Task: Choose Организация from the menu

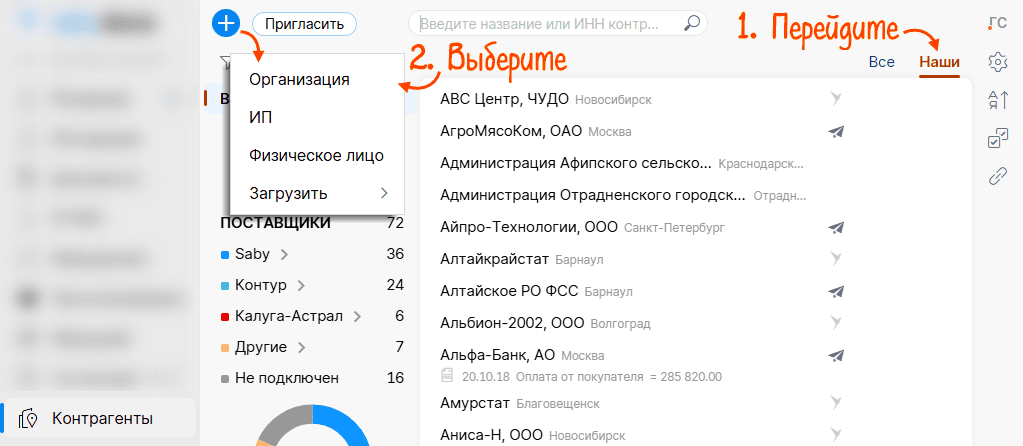Action: coord(318,80)
